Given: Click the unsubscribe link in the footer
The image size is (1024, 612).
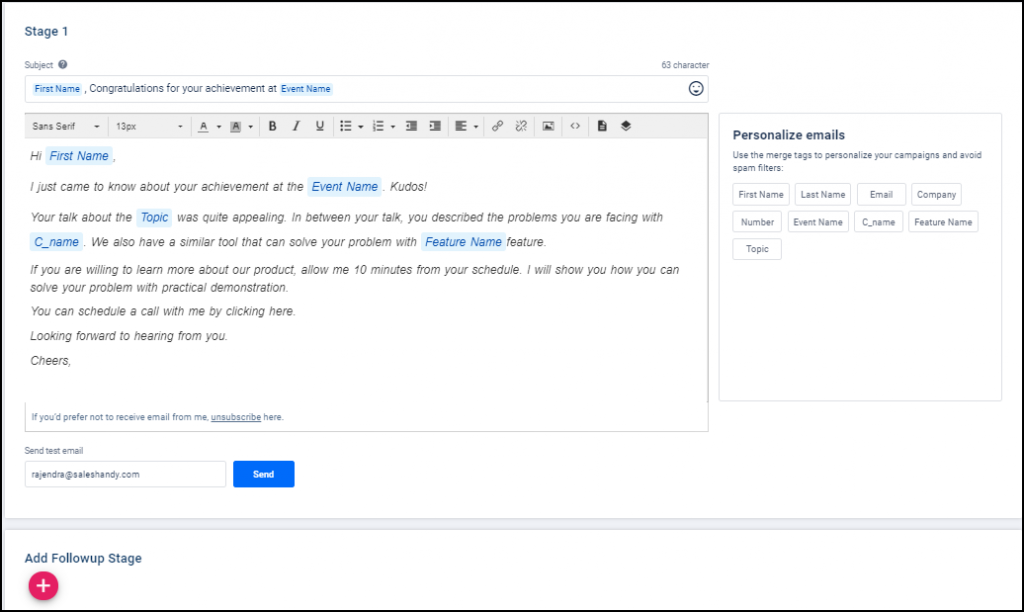Looking at the screenshot, I should [x=235, y=417].
